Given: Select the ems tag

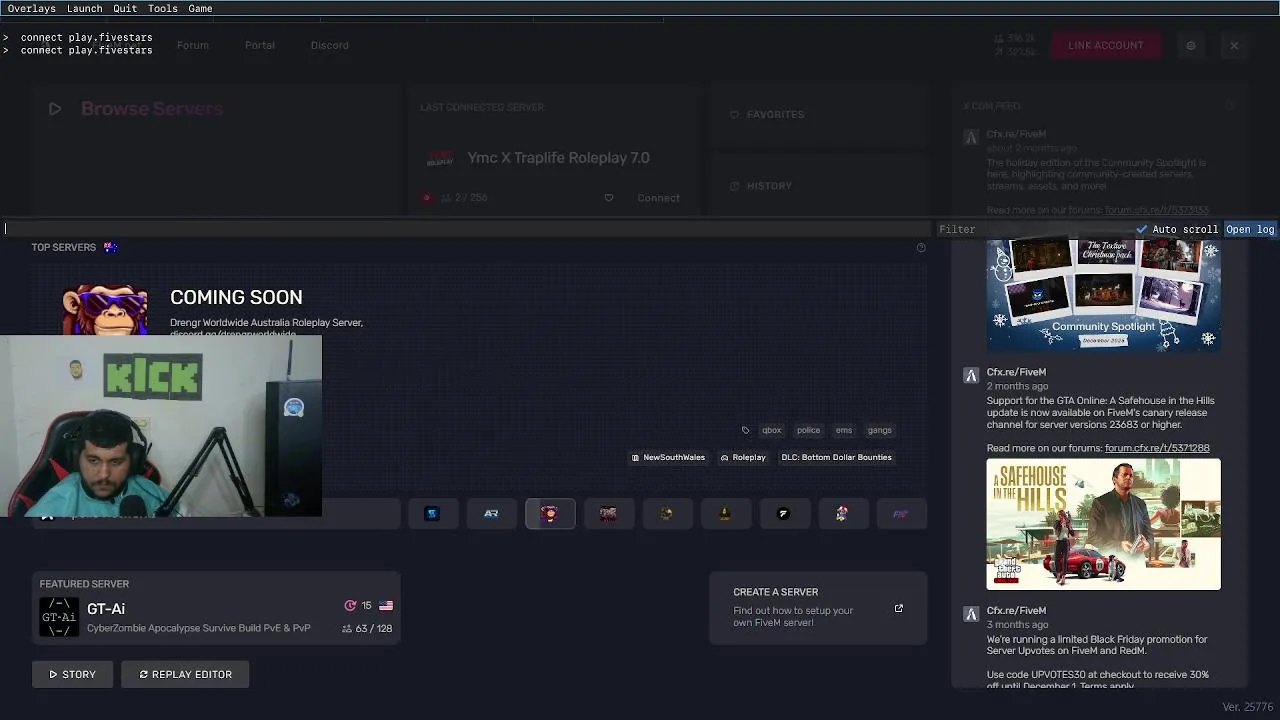Looking at the screenshot, I should [844, 430].
